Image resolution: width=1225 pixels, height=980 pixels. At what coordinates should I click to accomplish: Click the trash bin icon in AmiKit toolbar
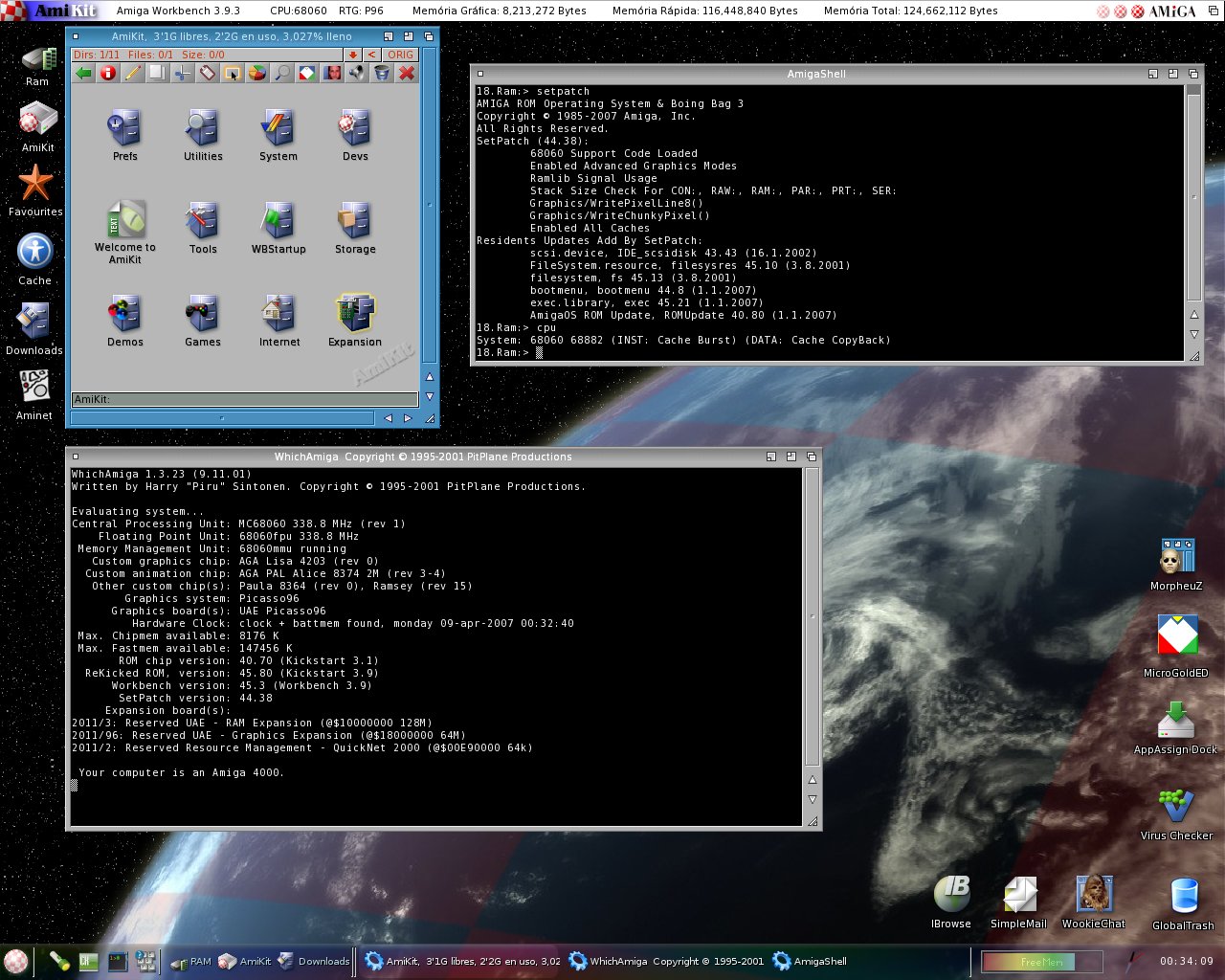click(x=382, y=73)
